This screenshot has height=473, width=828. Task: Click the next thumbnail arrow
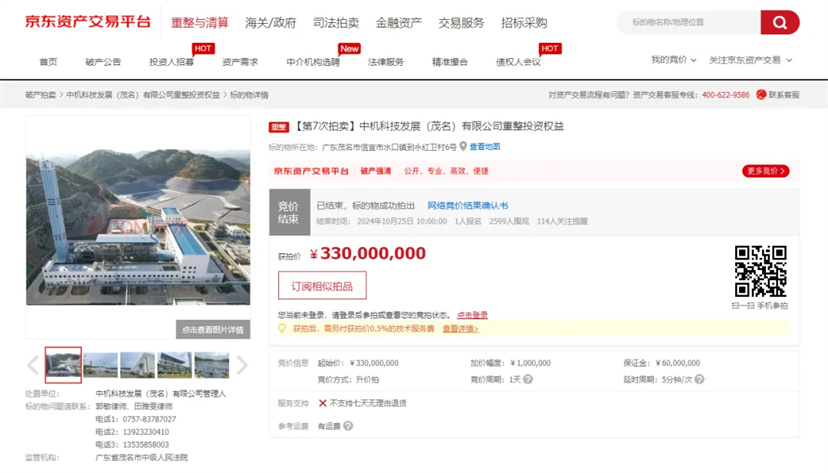tap(242, 365)
